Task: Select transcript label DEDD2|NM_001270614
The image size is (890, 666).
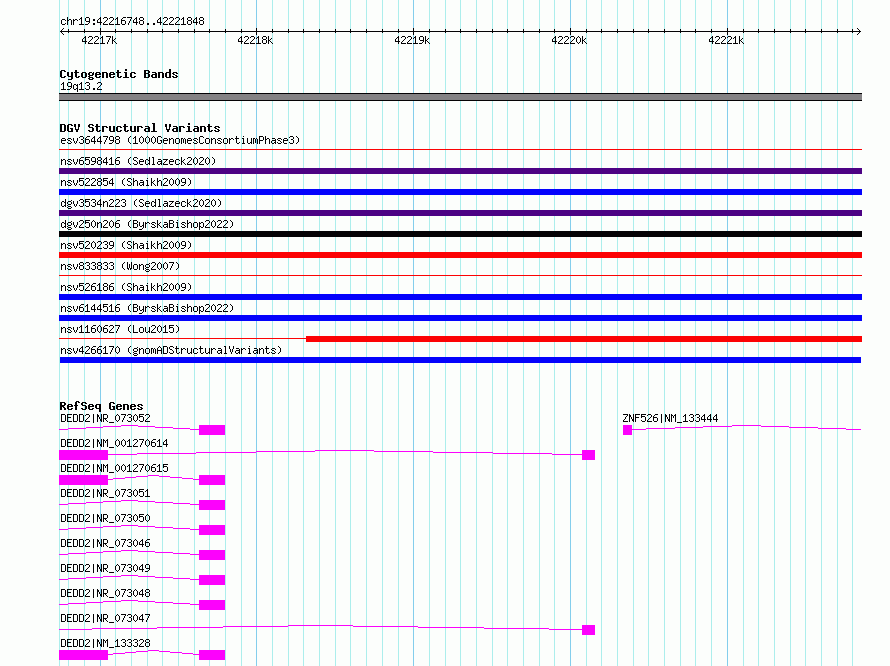Action: 114,443
